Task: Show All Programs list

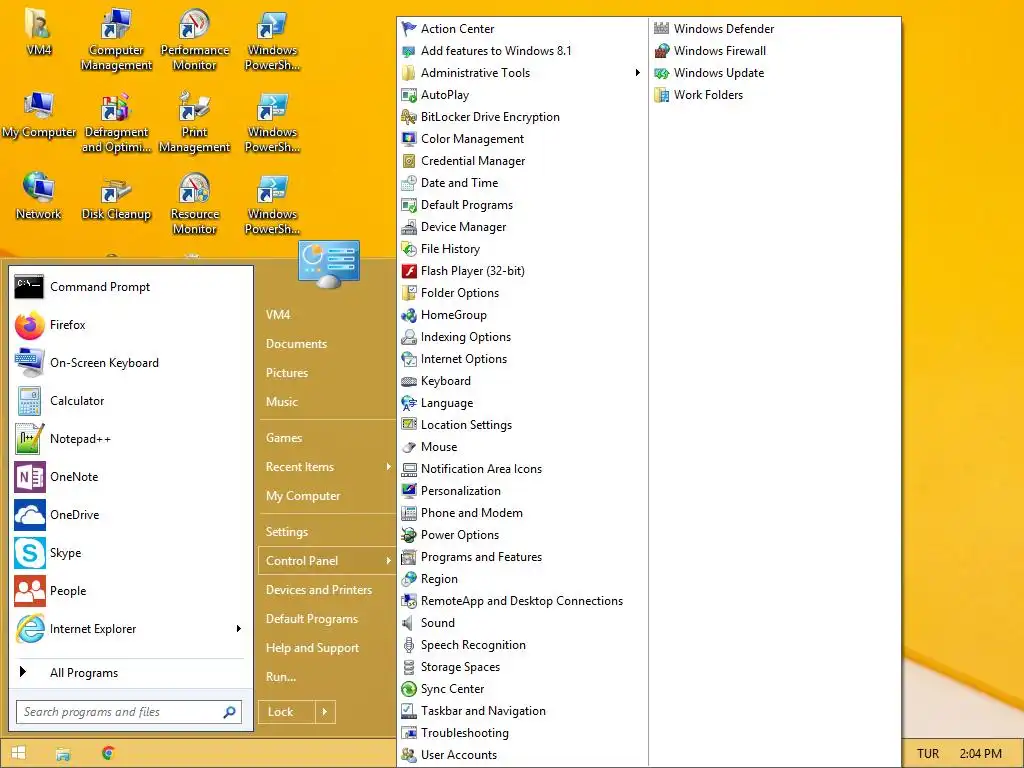Action: pyautogui.click(x=131, y=673)
